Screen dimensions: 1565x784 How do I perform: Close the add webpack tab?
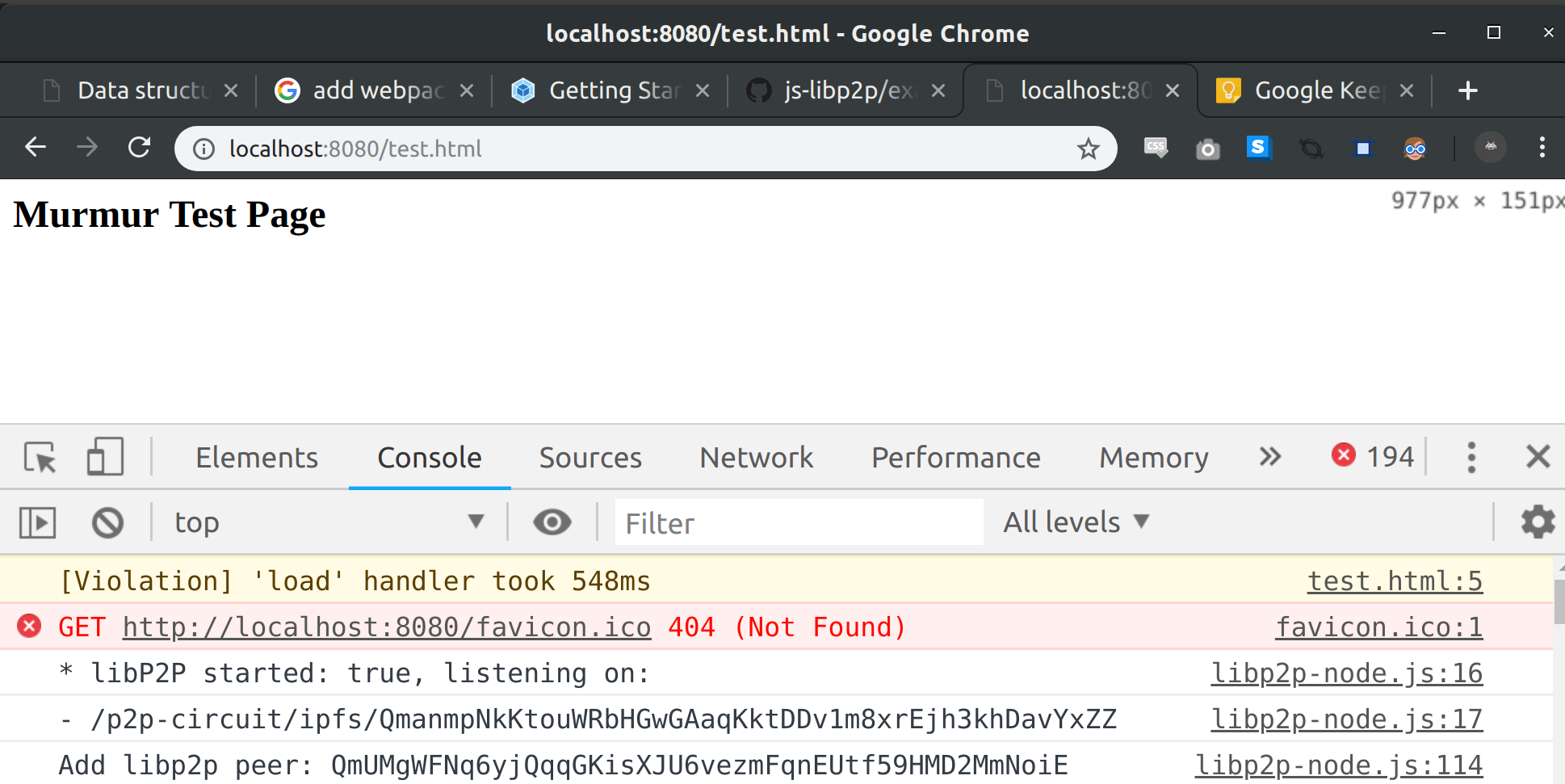(467, 90)
